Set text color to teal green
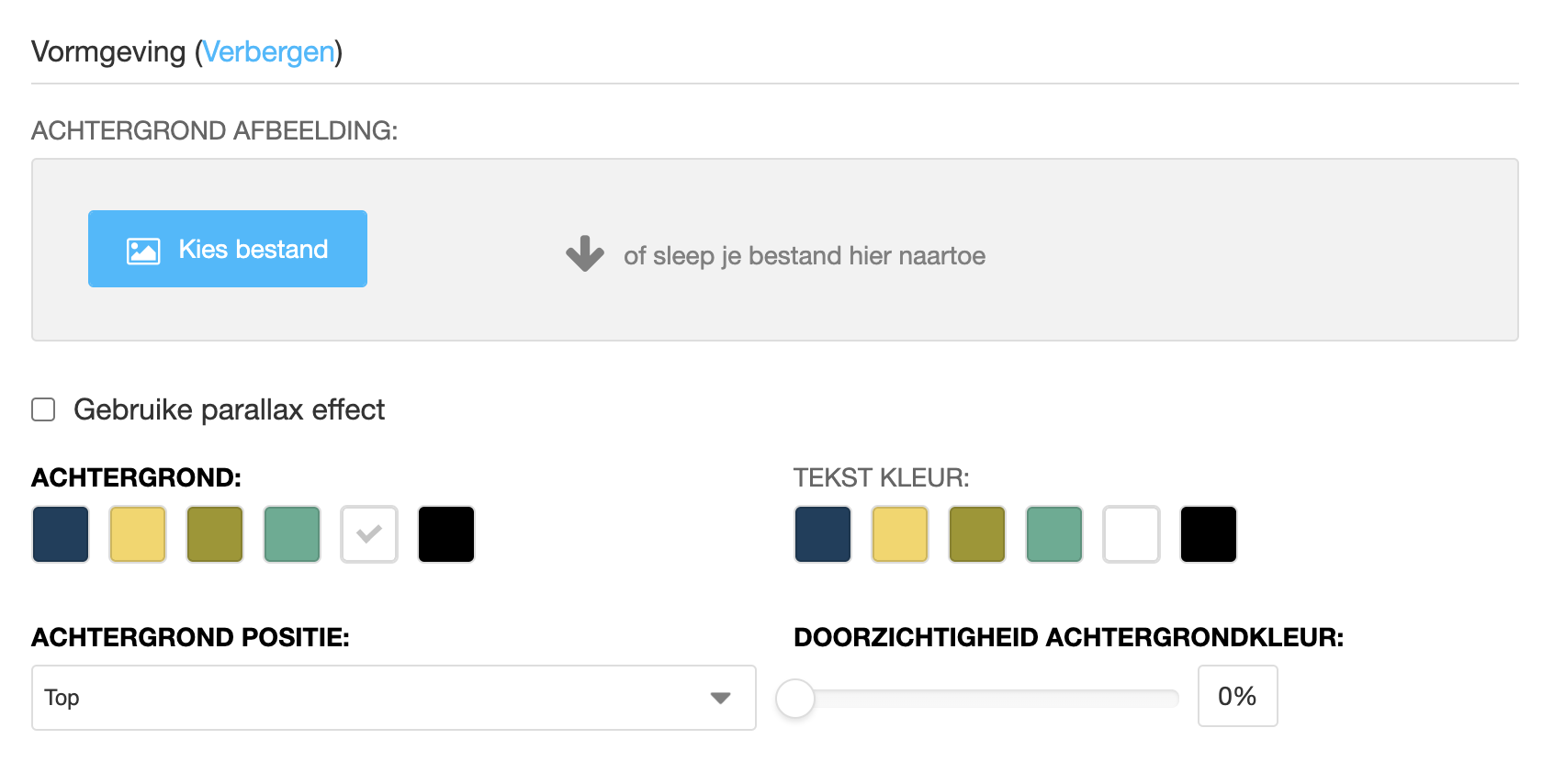Viewport: 1554px width, 784px height. click(x=1054, y=534)
